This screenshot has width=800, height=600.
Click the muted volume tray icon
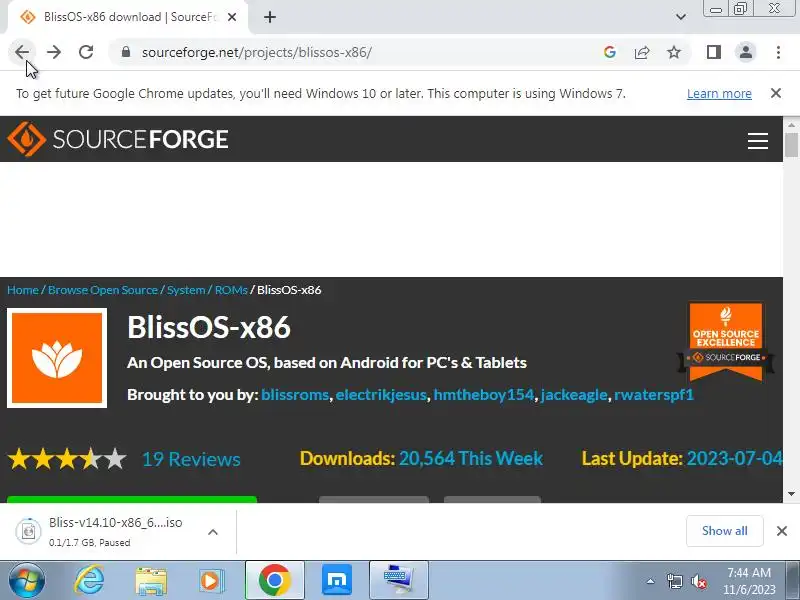tap(698, 581)
